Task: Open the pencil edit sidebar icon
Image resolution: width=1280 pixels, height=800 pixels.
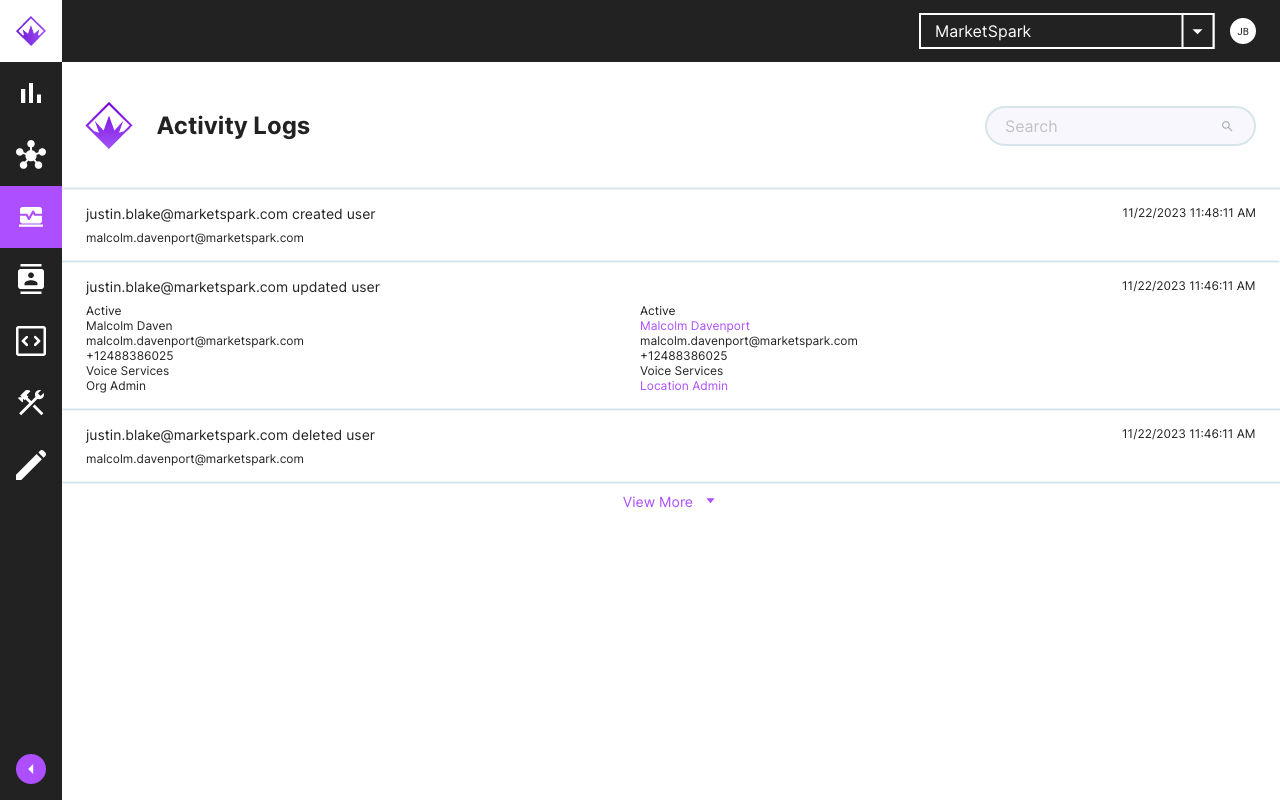Action: pos(31,465)
